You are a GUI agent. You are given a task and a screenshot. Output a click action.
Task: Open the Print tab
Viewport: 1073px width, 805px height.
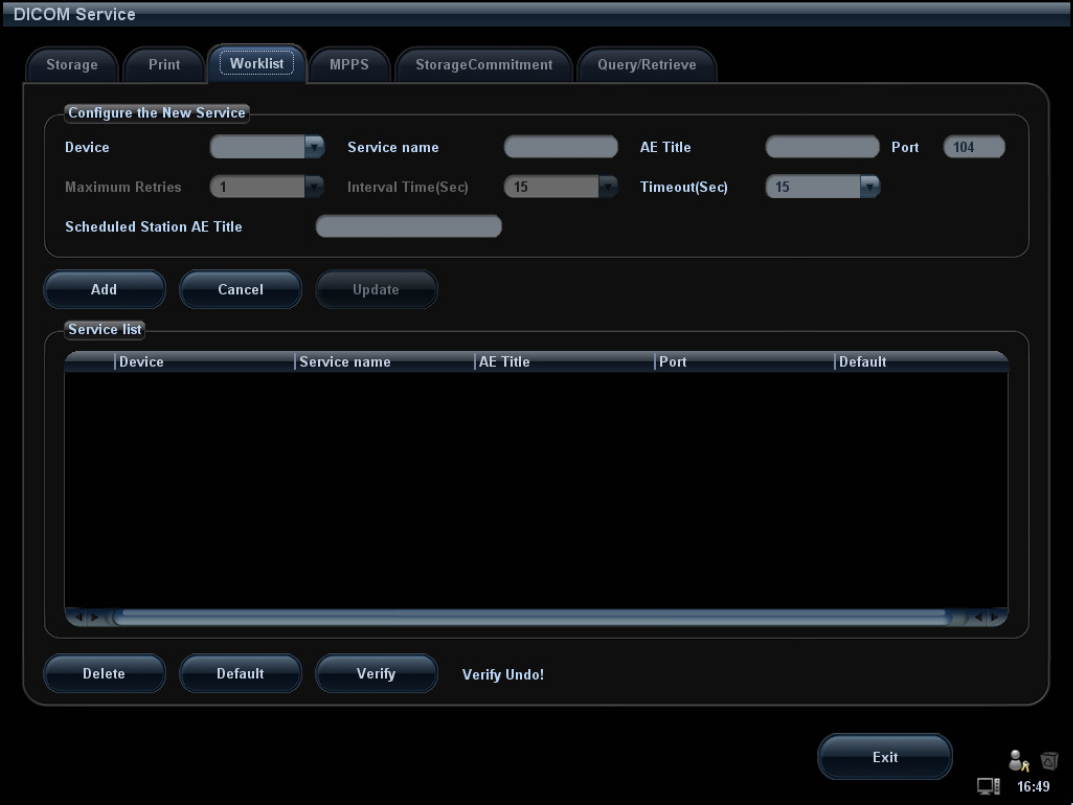[x=163, y=64]
